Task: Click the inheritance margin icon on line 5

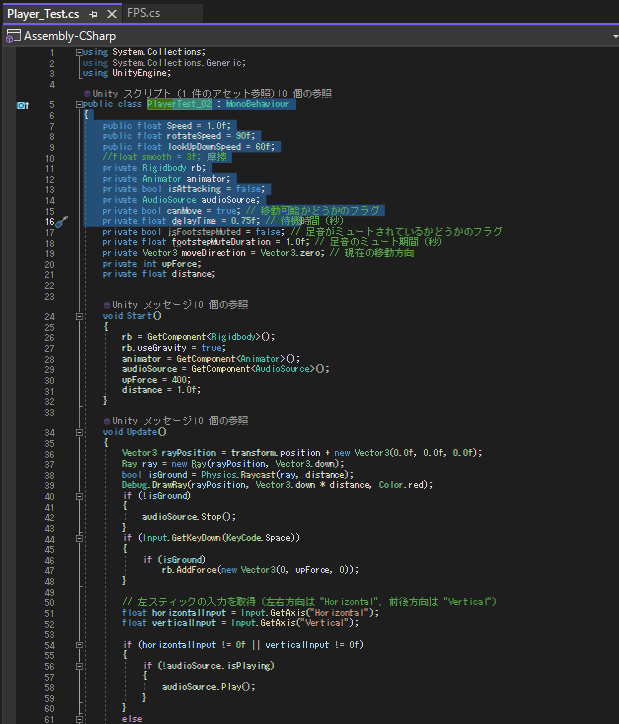Action: pyautogui.click(x=22, y=104)
